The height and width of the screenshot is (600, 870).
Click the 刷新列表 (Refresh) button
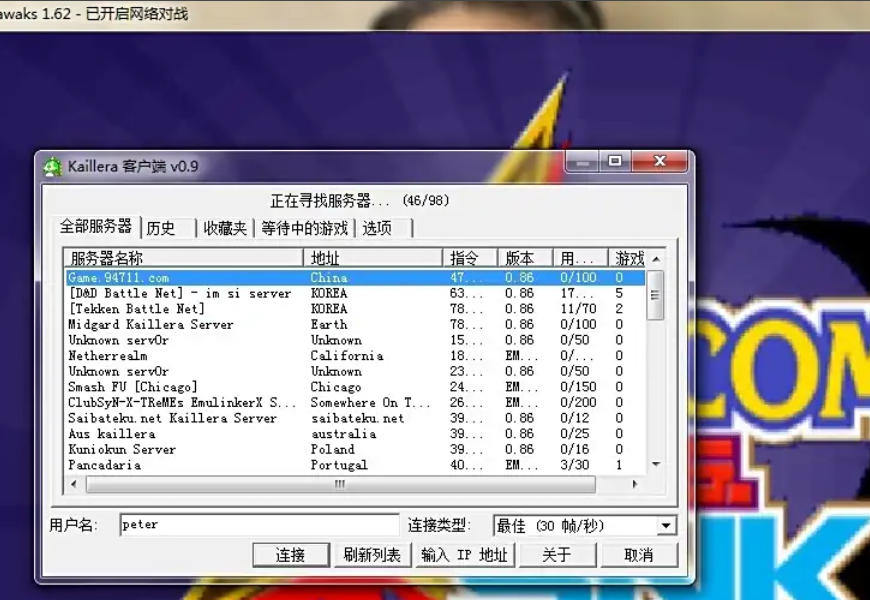[371, 555]
